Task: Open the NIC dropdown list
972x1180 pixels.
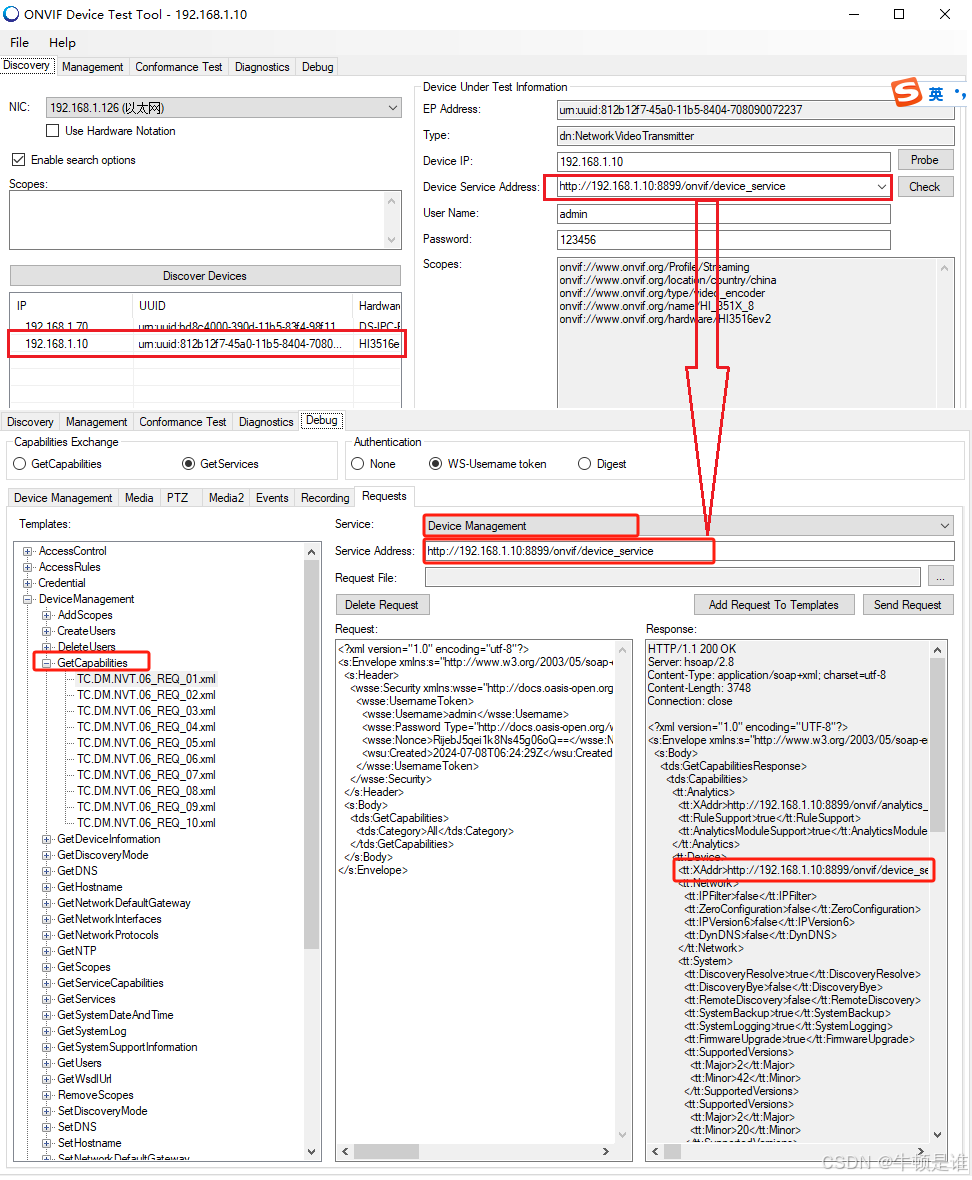Action: 393,108
